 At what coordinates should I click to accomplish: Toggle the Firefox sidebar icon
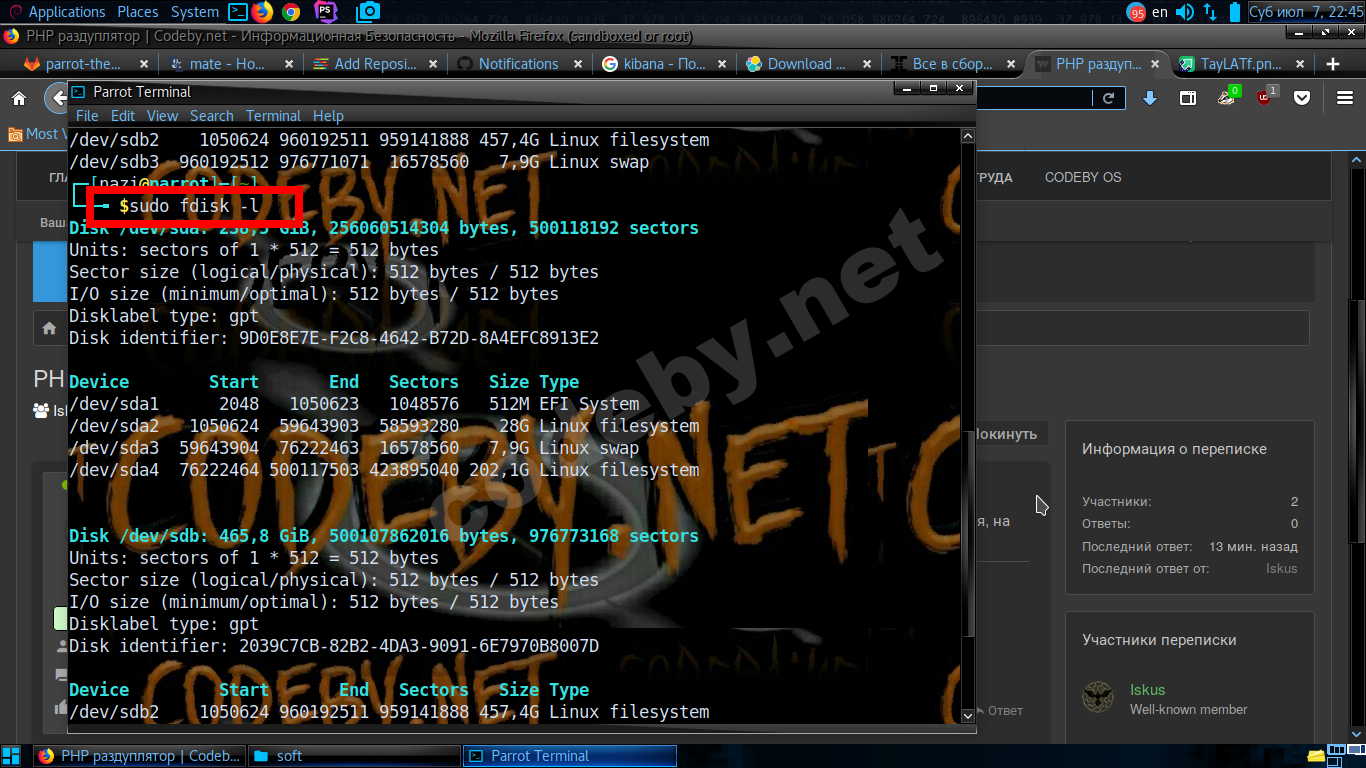point(1188,98)
